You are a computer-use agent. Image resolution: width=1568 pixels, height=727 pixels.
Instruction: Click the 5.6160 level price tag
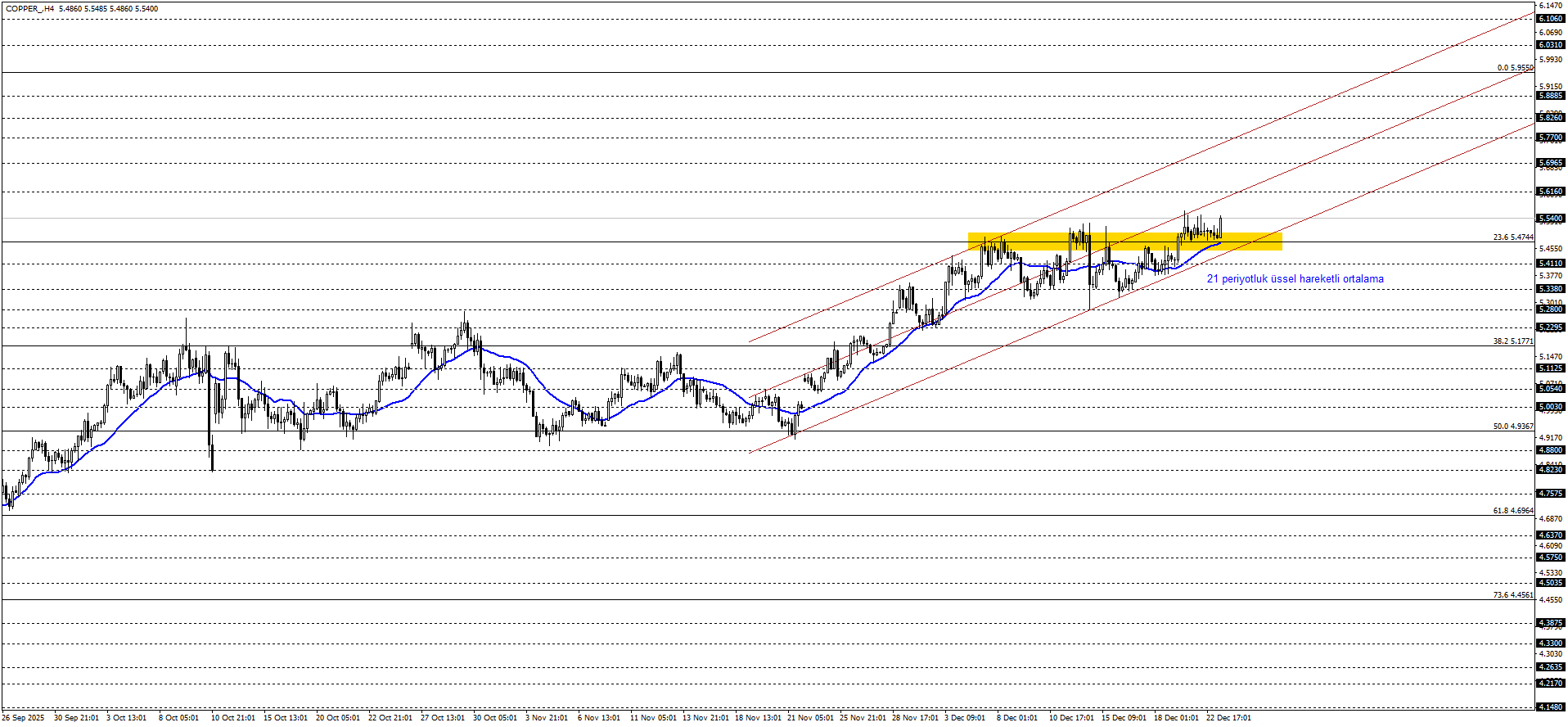click(1551, 192)
